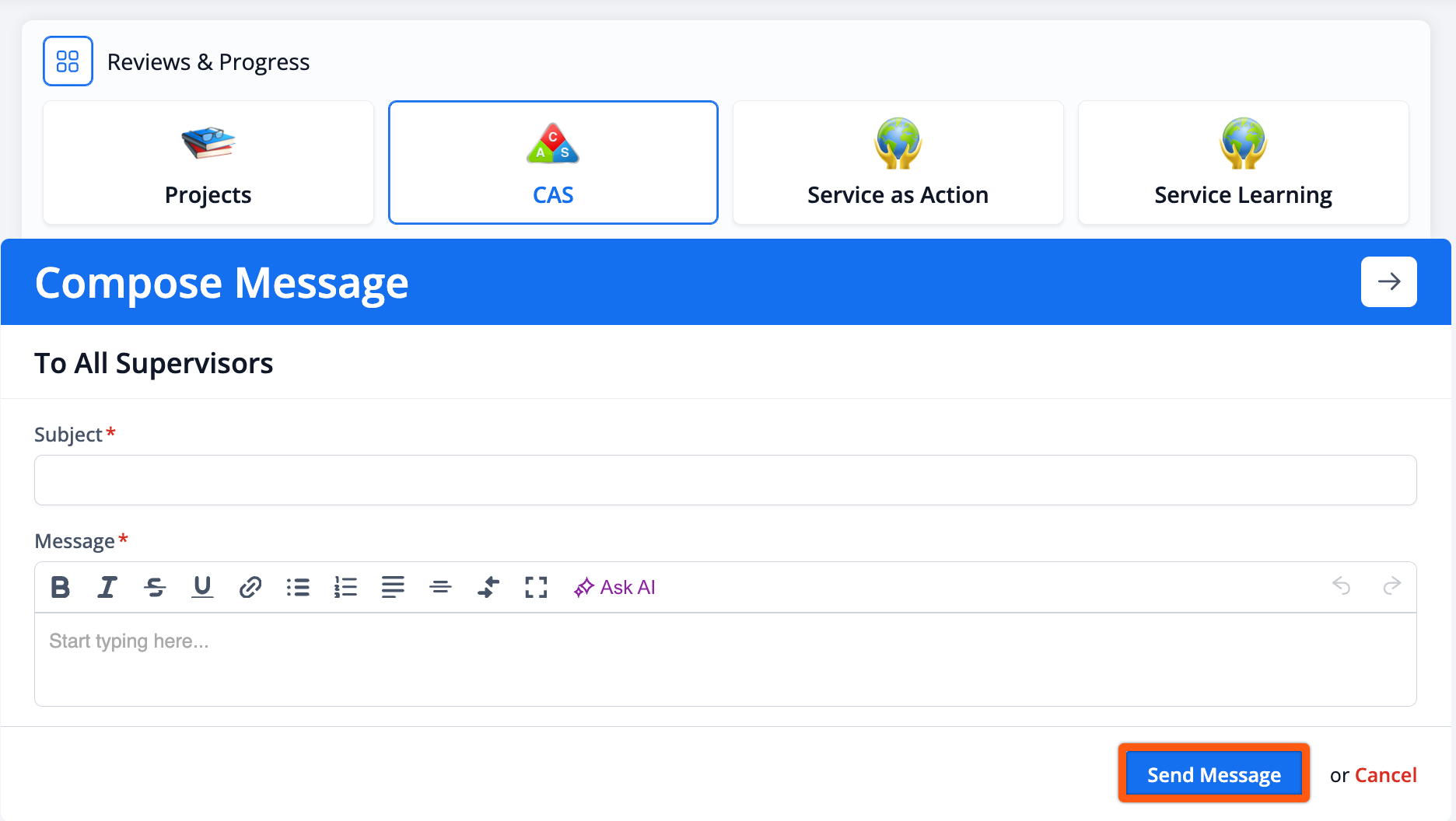Toggle bold formatting in message editor
Image resolution: width=1456 pixels, height=821 pixels.
click(60, 587)
